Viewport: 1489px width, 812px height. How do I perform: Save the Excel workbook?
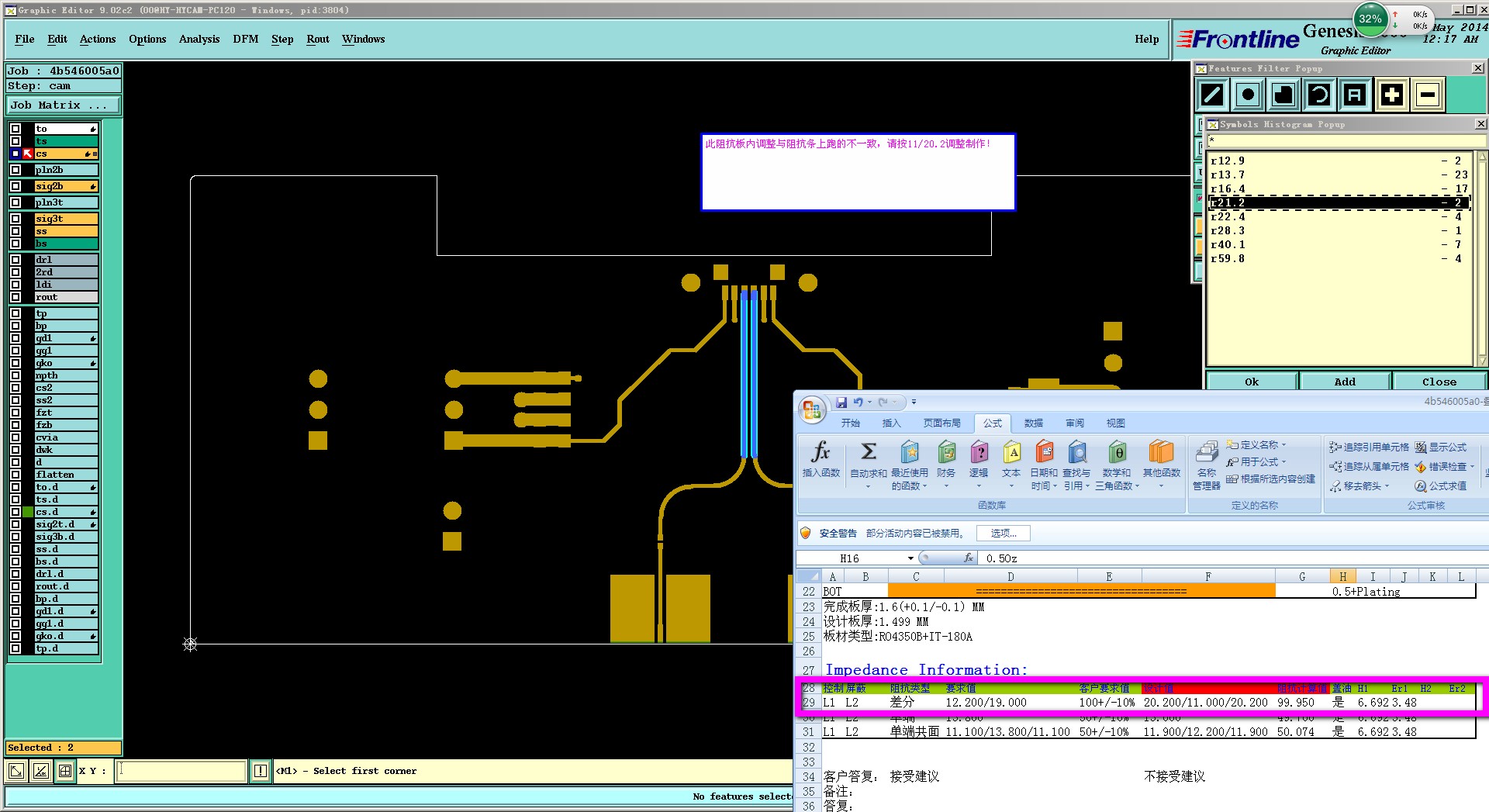tap(841, 402)
